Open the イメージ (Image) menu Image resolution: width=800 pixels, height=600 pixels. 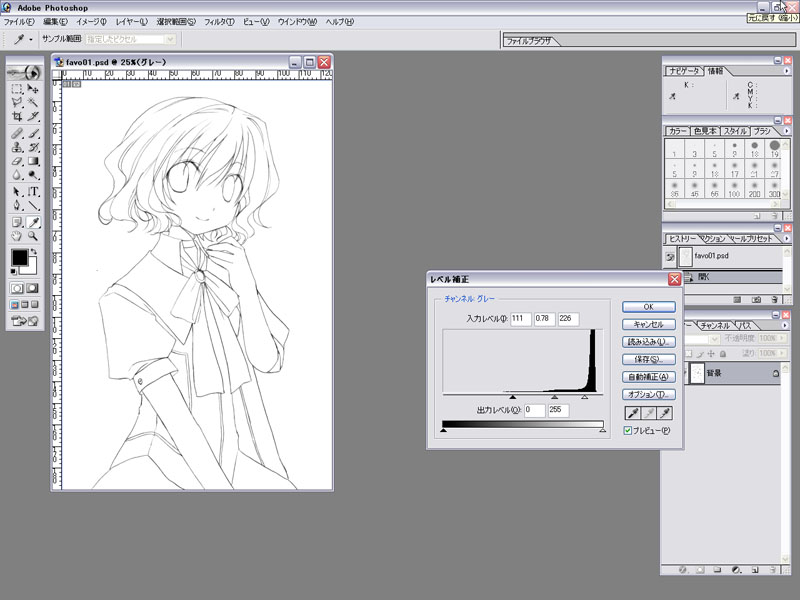tap(91, 22)
